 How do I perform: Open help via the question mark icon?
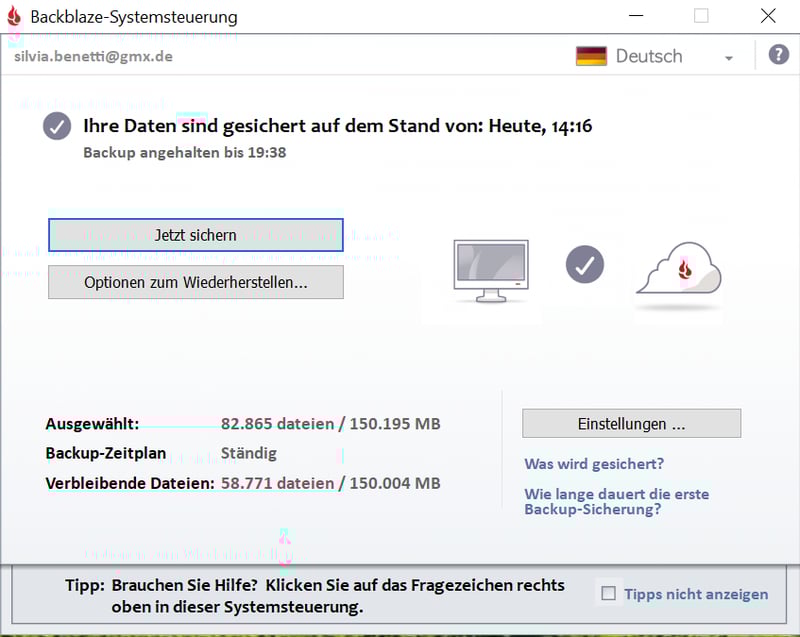pos(778,55)
